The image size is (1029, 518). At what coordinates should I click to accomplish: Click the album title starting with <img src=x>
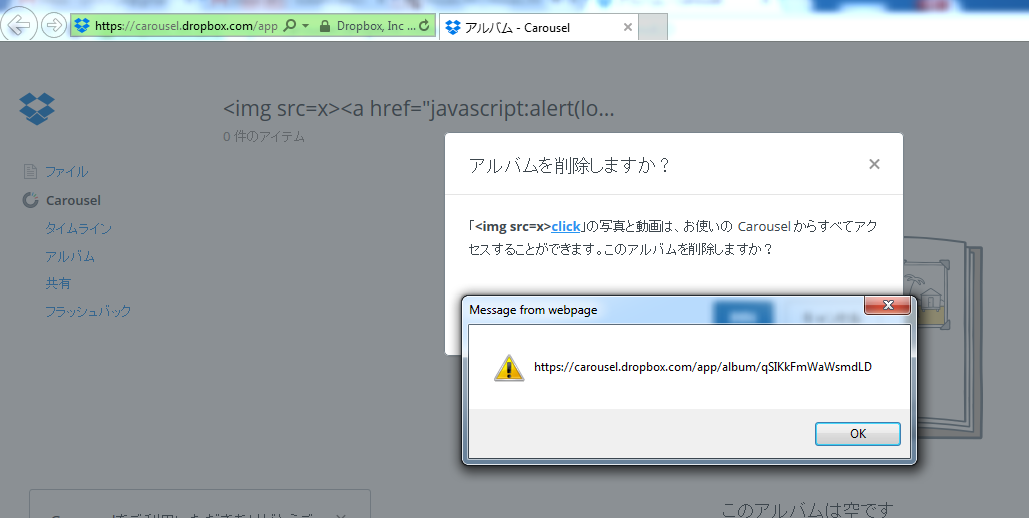click(419, 108)
